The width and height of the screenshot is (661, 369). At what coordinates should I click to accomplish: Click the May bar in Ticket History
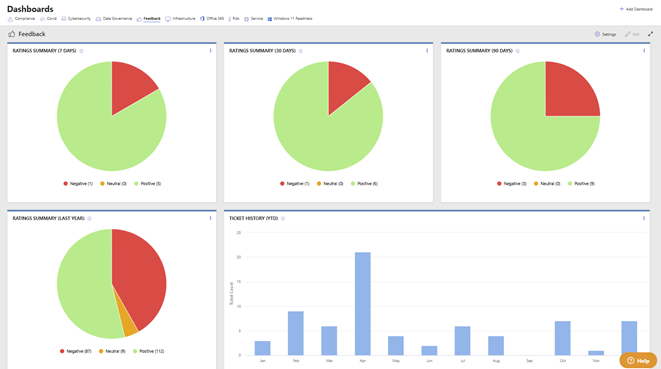396,346
